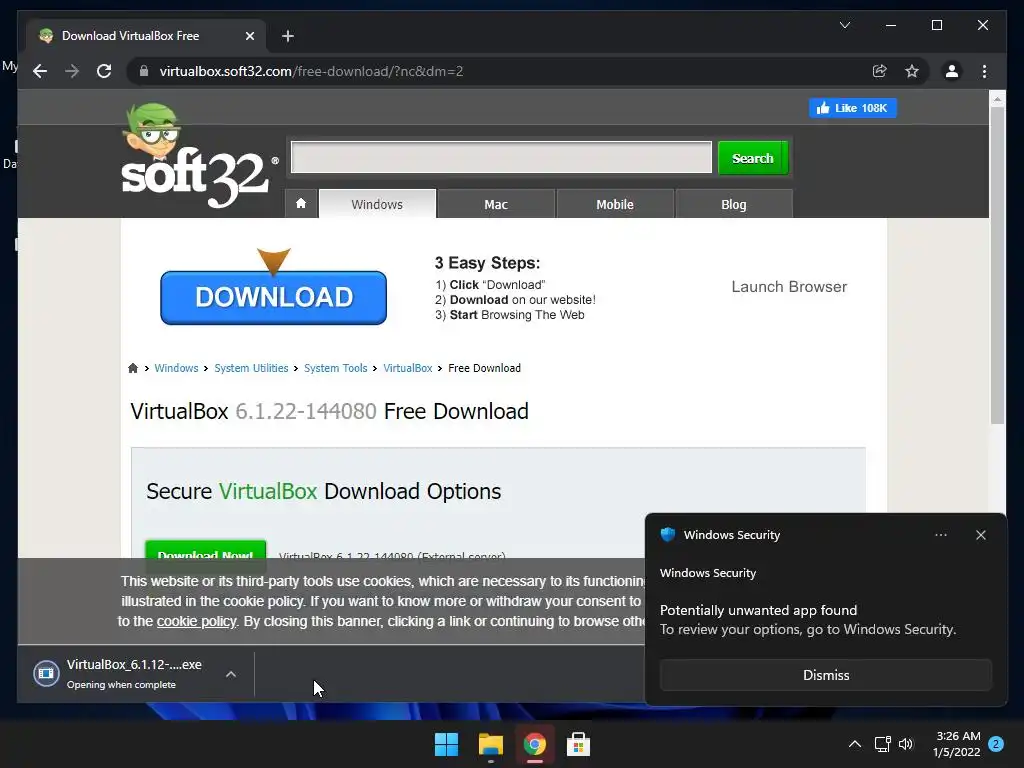This screenshot has height=768, width=1024.
Task: Select the Mobile navigation tab
Action: (615, 204)
